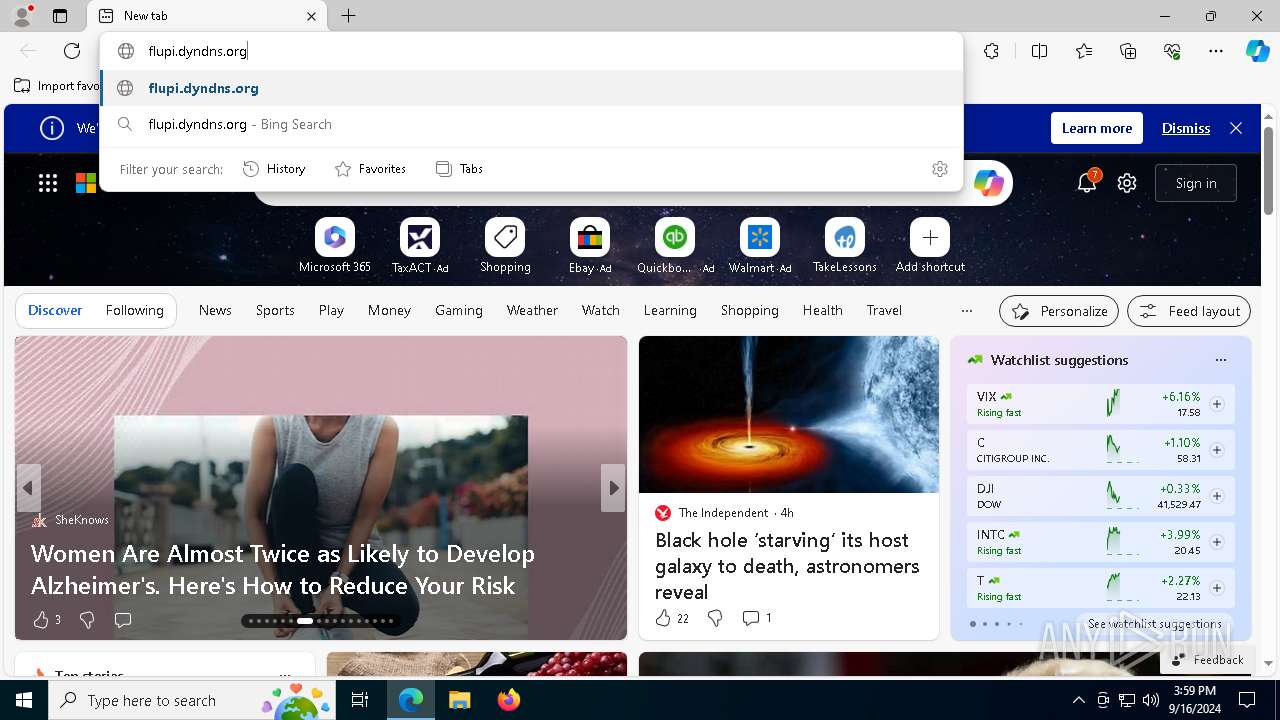Like the Alzheimer's article thumbs up
Image resolution: width=1280 pixels, height=720 pixels.
click(x=41, y=620)
